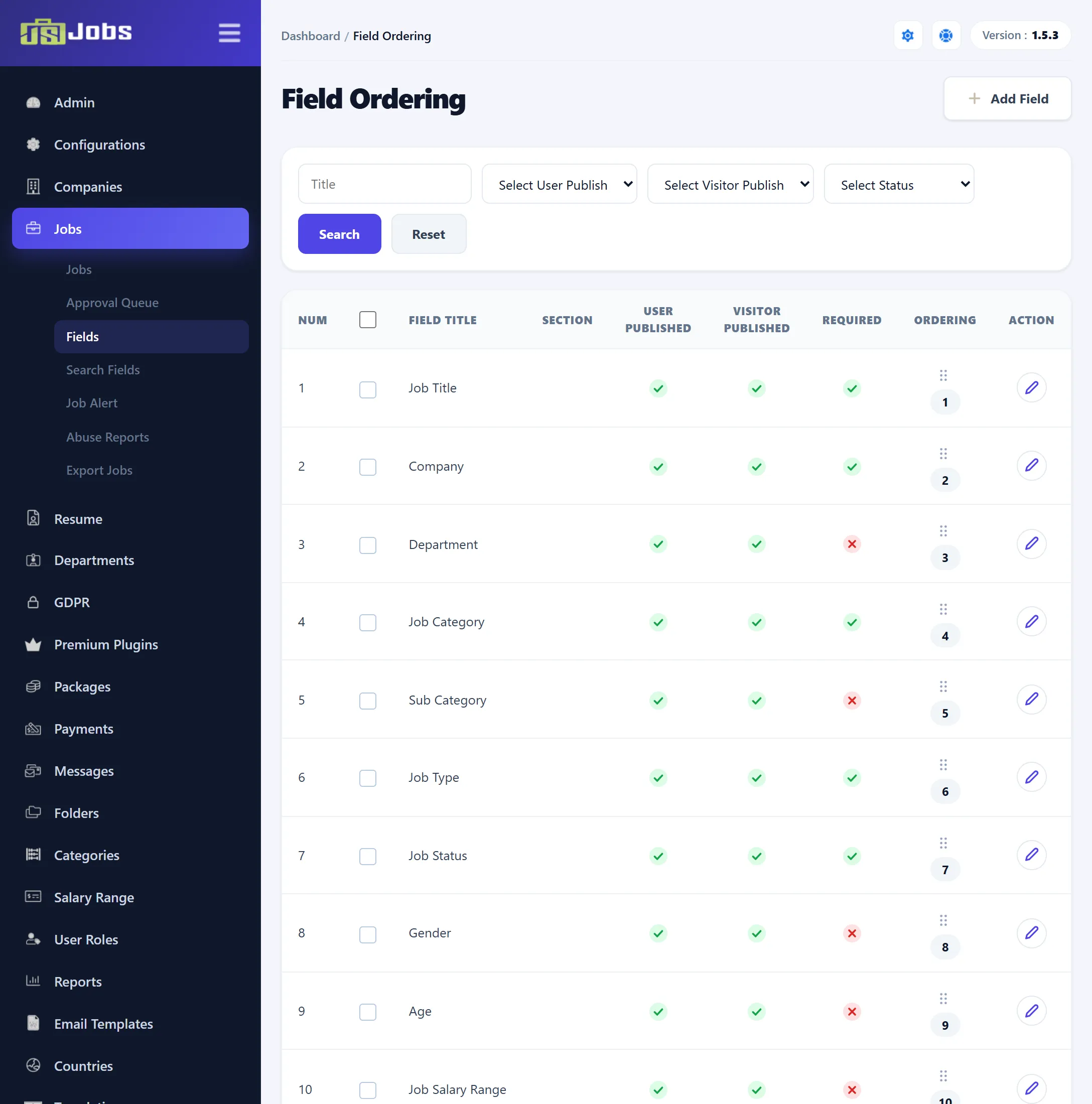This screenshot has width=1092, height=1104.
Task: Open Export Jobs submenu item
Action: pyautogui.click(x=99, y=470)
